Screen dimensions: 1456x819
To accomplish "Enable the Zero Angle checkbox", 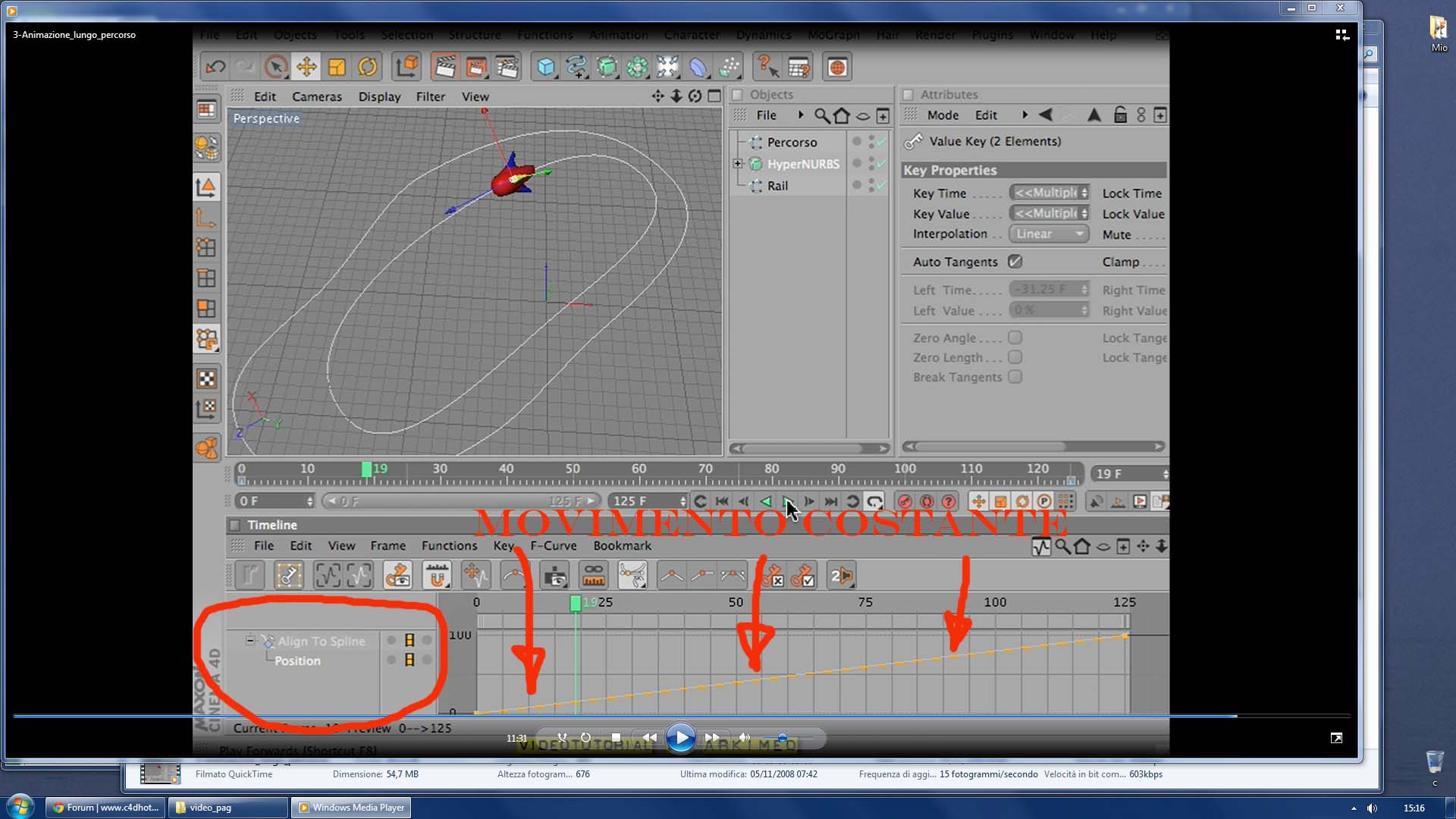I will pos(1015,337).
